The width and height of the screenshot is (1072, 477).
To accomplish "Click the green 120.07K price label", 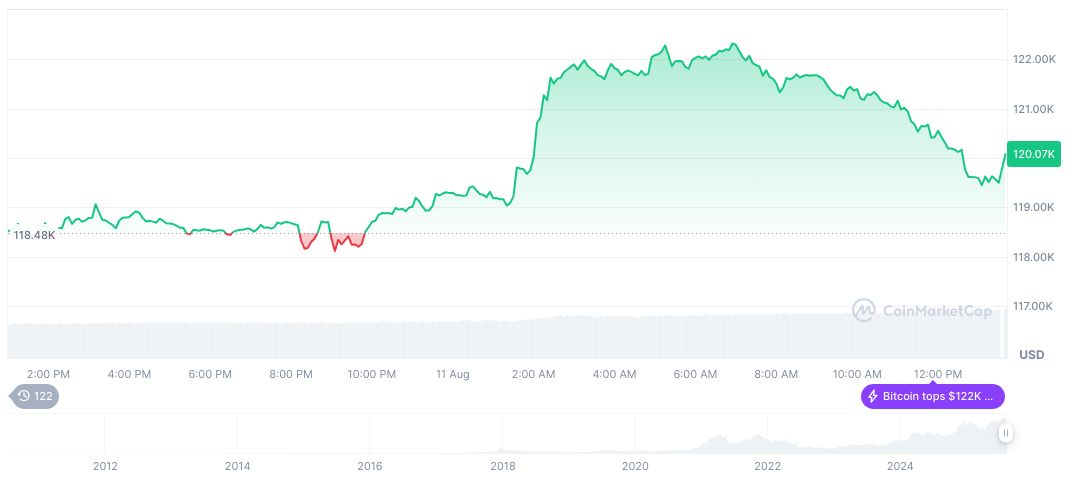I will pos(1033,154).
